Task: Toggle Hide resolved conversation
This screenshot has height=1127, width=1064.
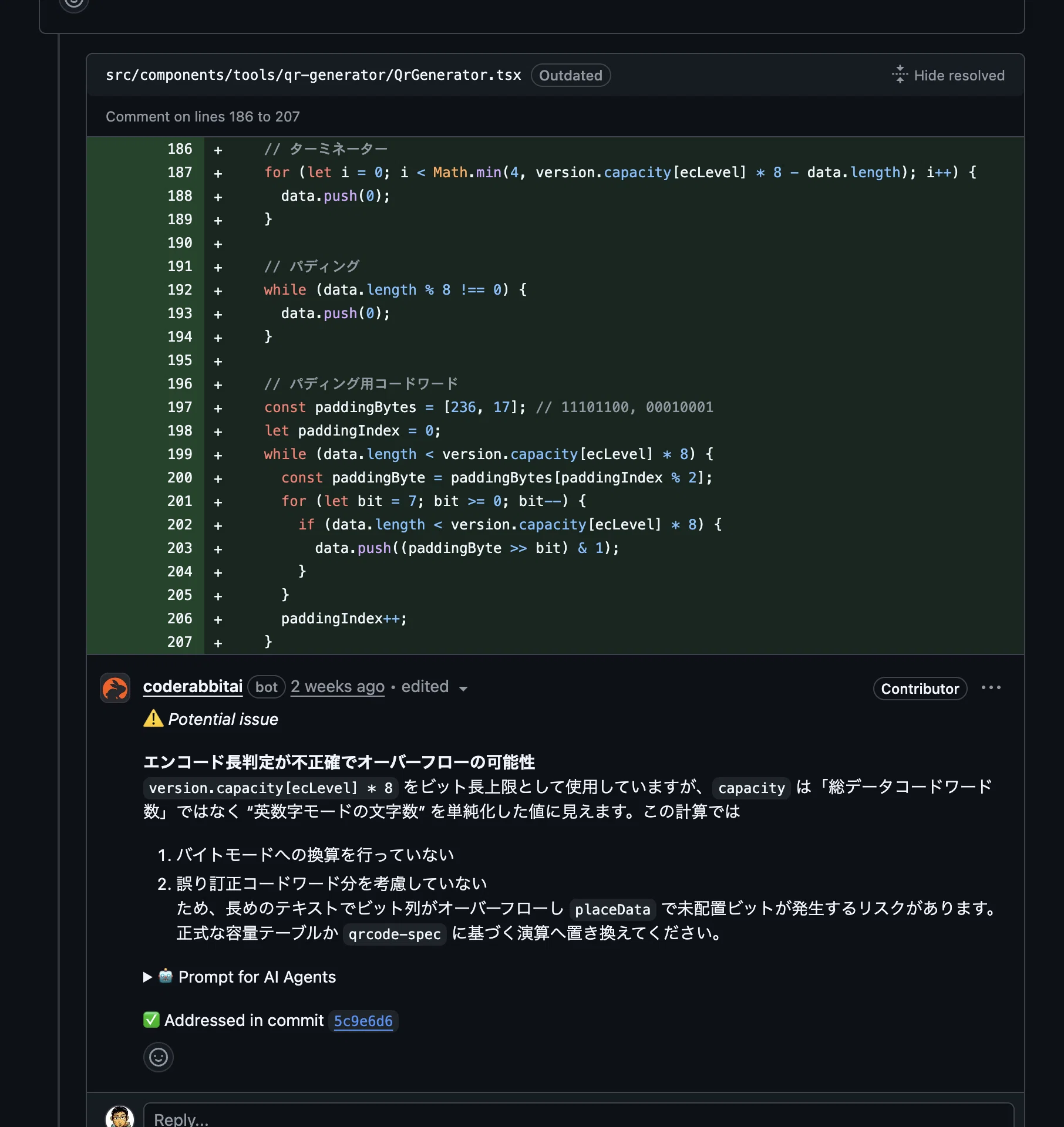Action: [x=948, y=75]
